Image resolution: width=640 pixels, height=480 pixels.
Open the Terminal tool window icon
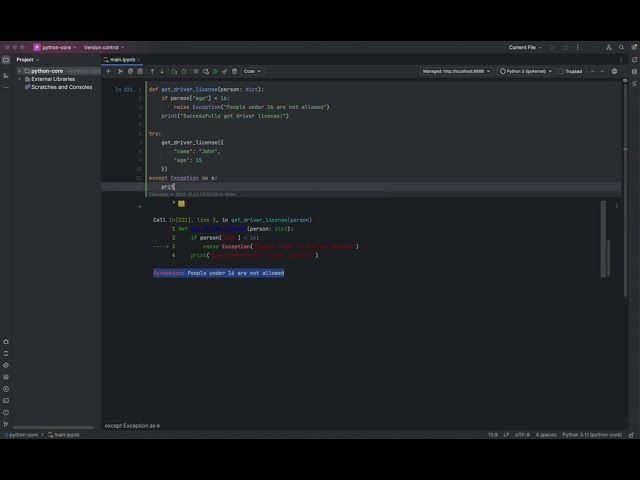[6, 401]
